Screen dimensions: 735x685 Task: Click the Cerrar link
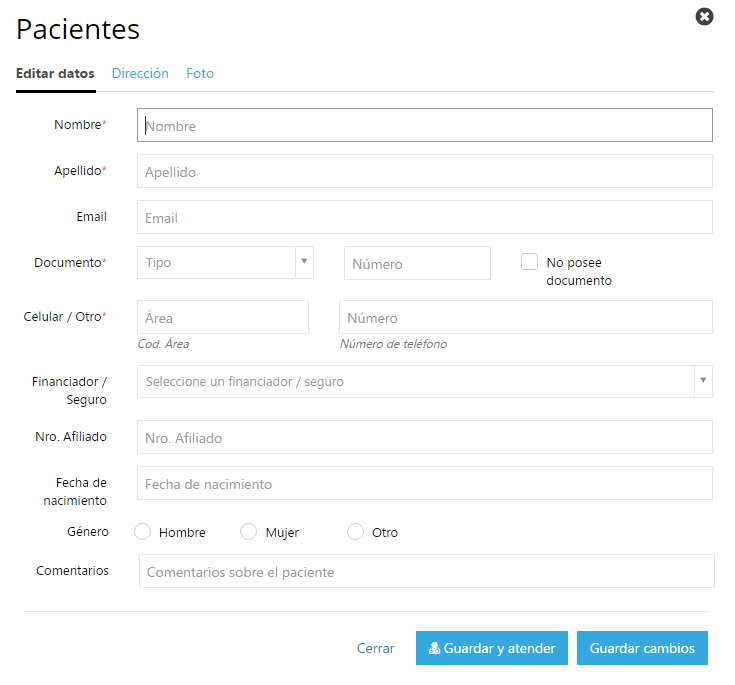click(x=375, y=648)
